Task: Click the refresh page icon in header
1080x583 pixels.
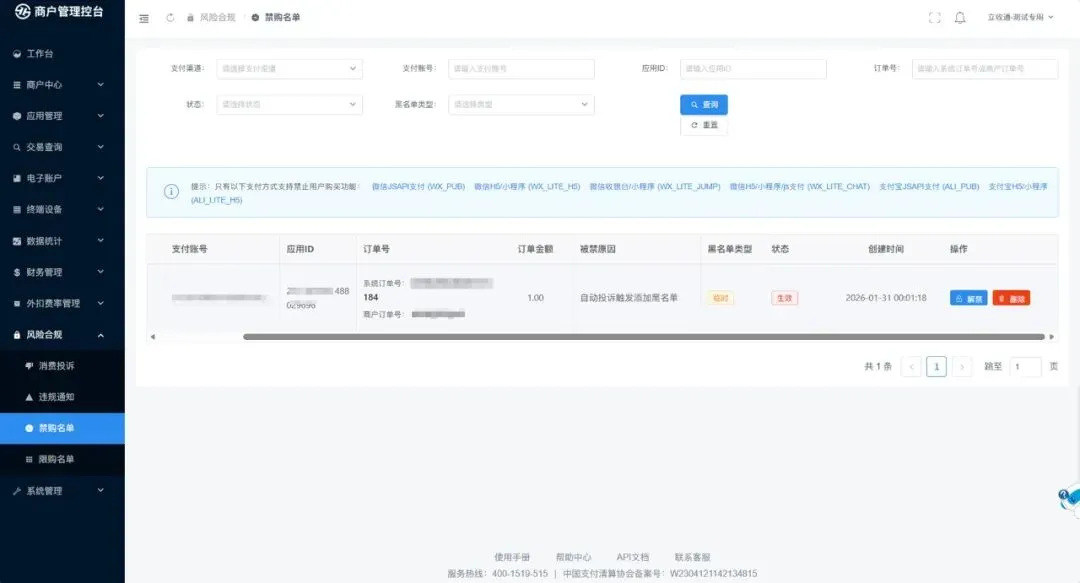Action: [x=170, y=17]
